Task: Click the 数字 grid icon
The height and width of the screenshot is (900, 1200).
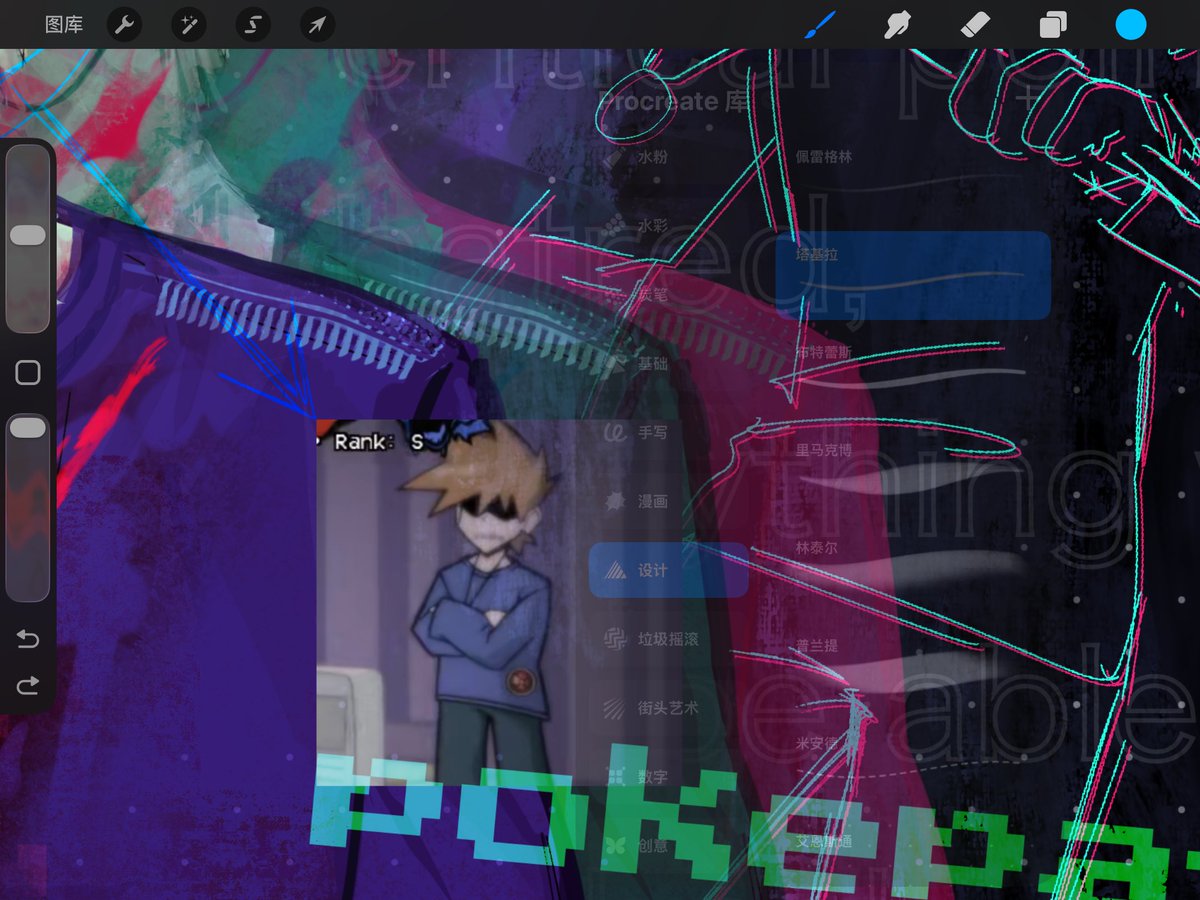Action: 617,777
